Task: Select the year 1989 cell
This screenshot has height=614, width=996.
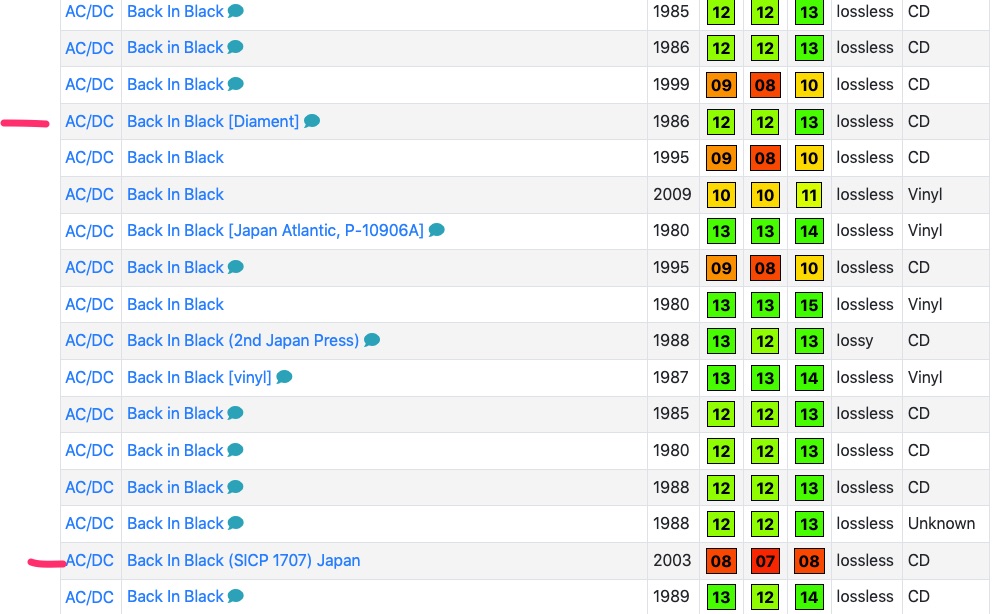Action: [671, 596]
